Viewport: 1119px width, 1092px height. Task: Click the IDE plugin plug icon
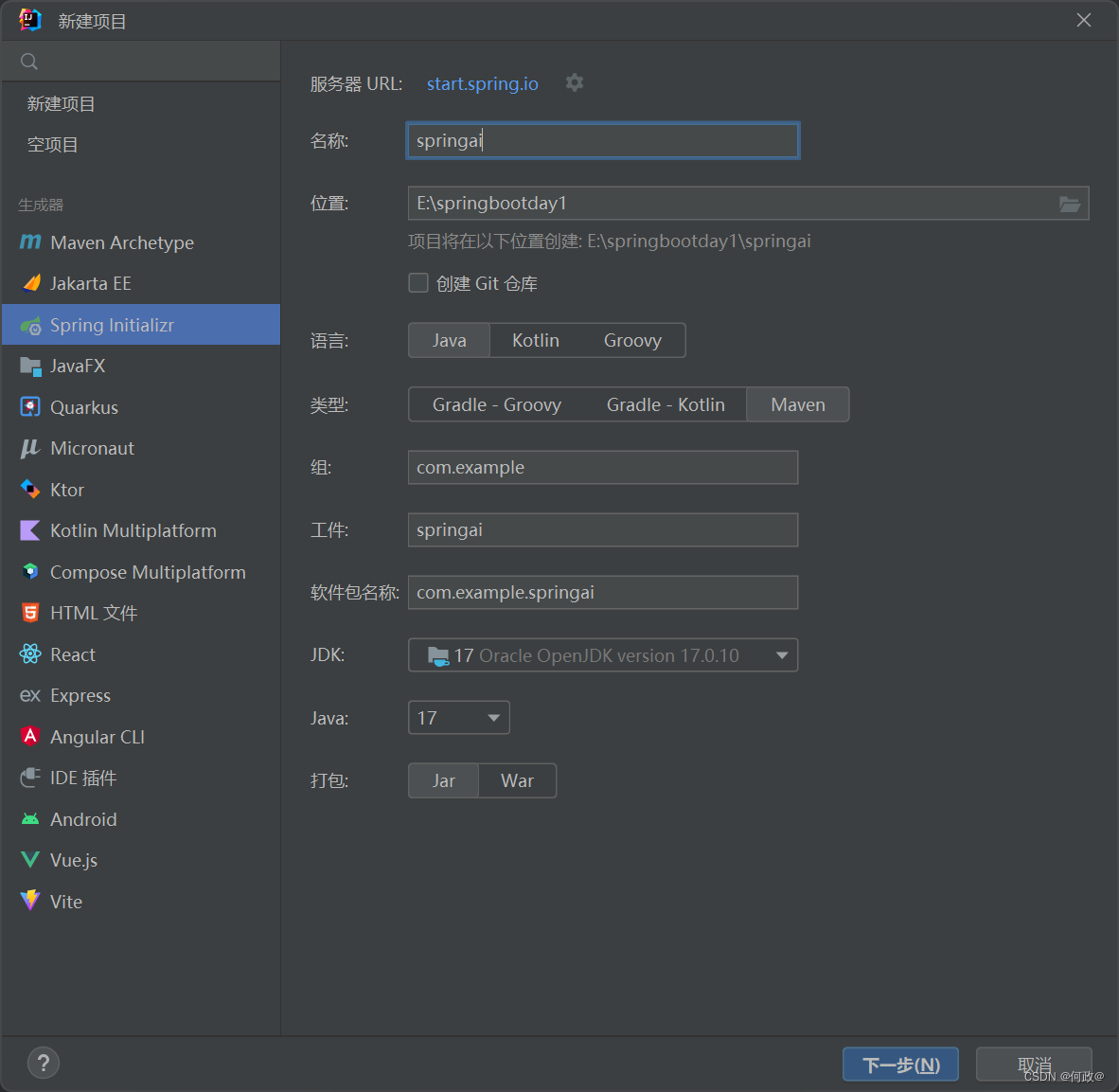(x=30, y=778)
